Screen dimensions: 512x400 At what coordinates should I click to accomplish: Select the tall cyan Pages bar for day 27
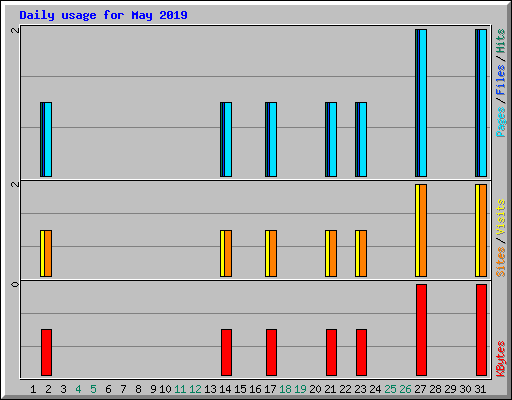pyautogui.click(x=423, y=103)
